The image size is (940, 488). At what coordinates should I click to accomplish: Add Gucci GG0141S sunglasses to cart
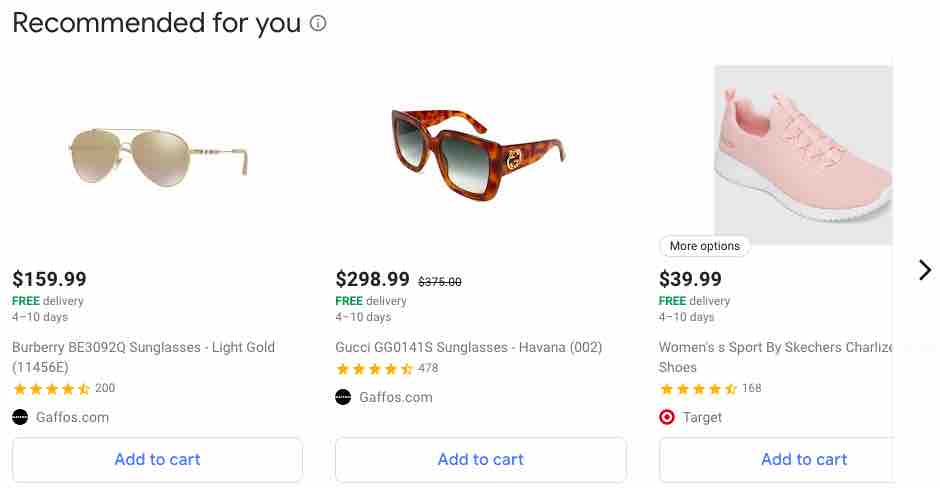[481, 460]
